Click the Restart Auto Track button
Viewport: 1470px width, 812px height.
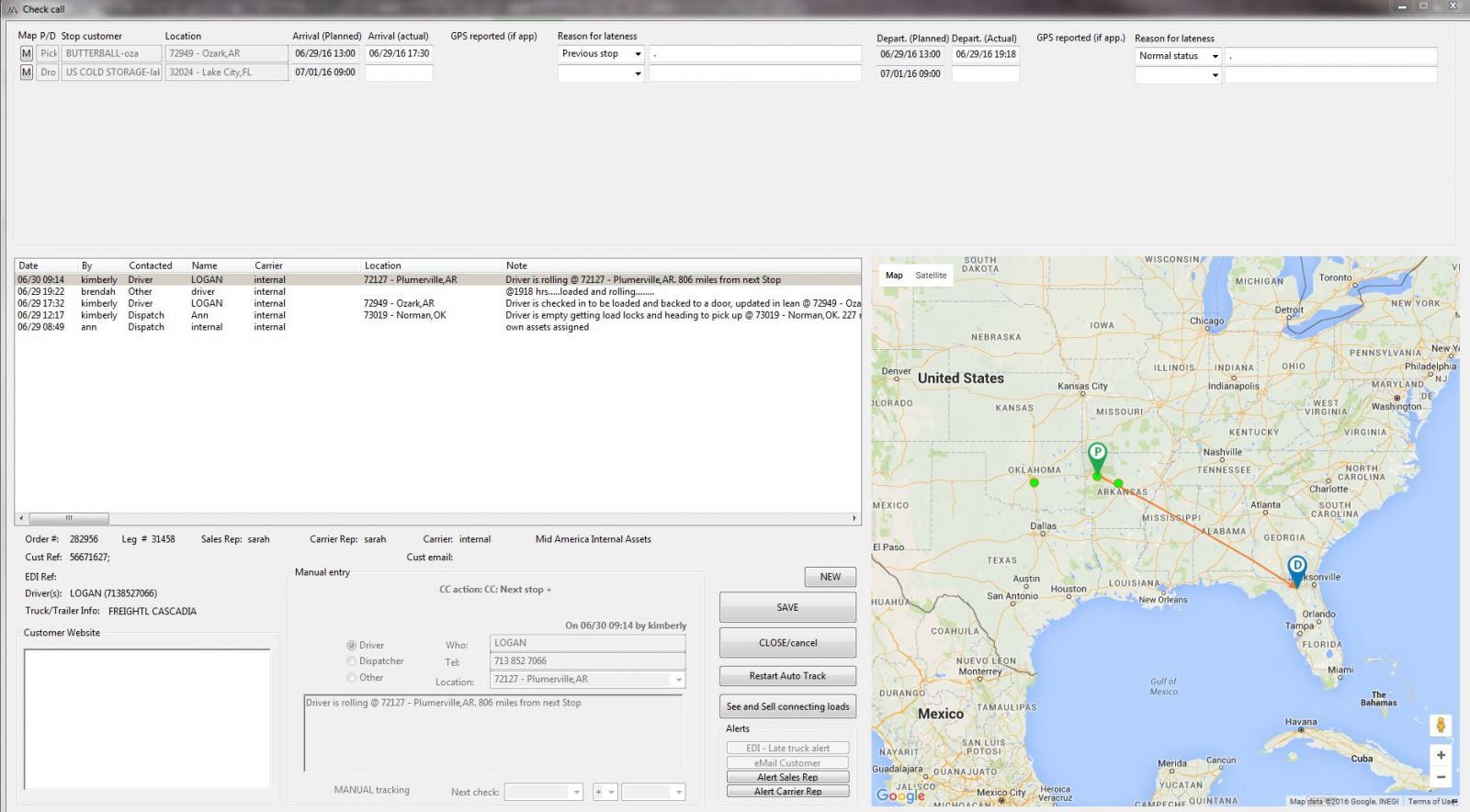787,676
